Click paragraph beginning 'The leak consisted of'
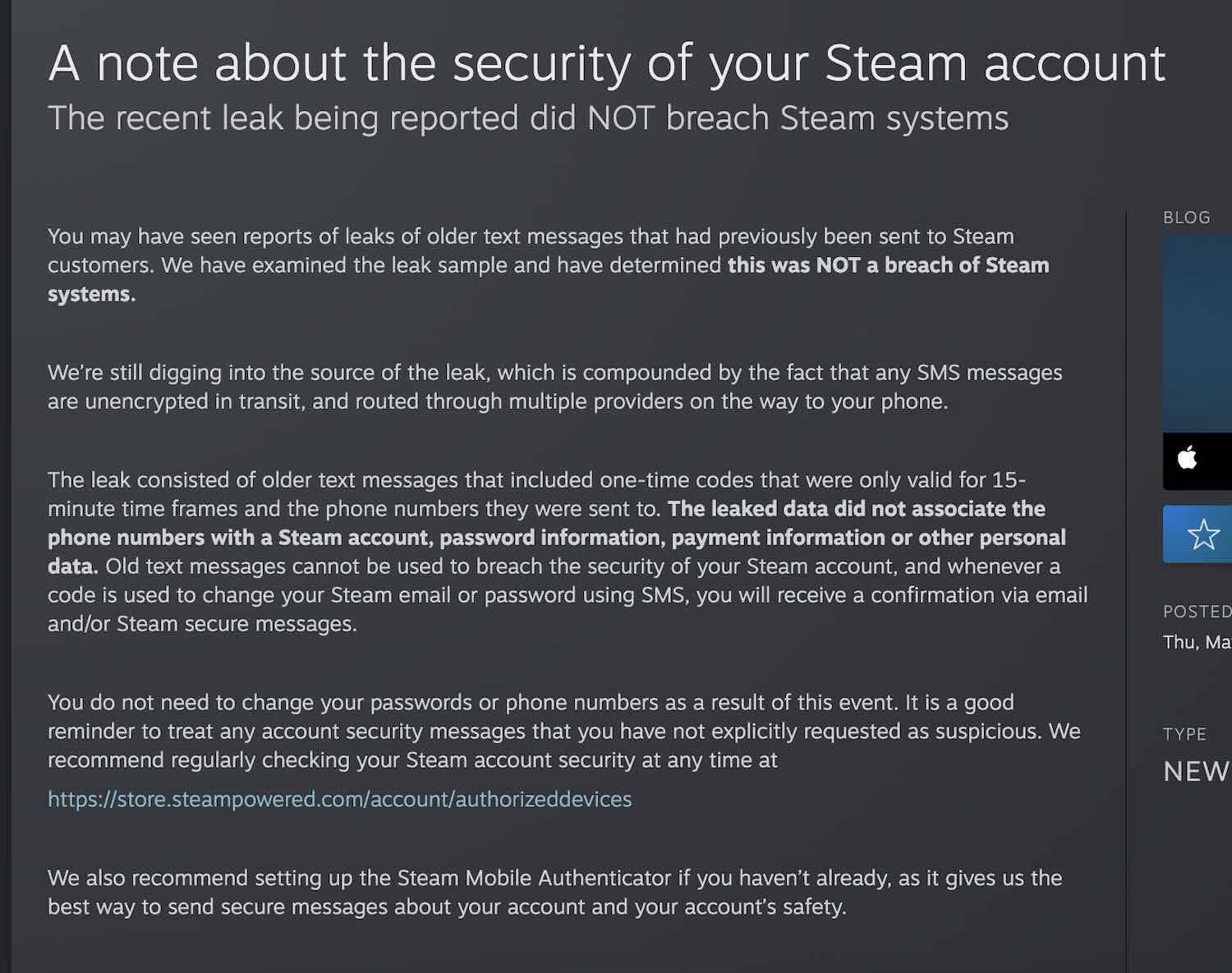Image resolution: width=1232 pixels, height=973 pixels. coord(568,552)
